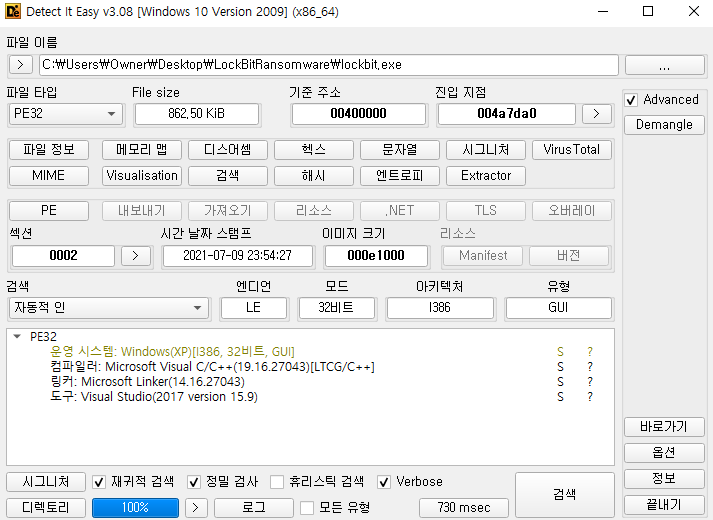Image resolution: width=713 pixels, height=520 pixels.
Task: Click architecture field I386
Action: click(440, 308)
